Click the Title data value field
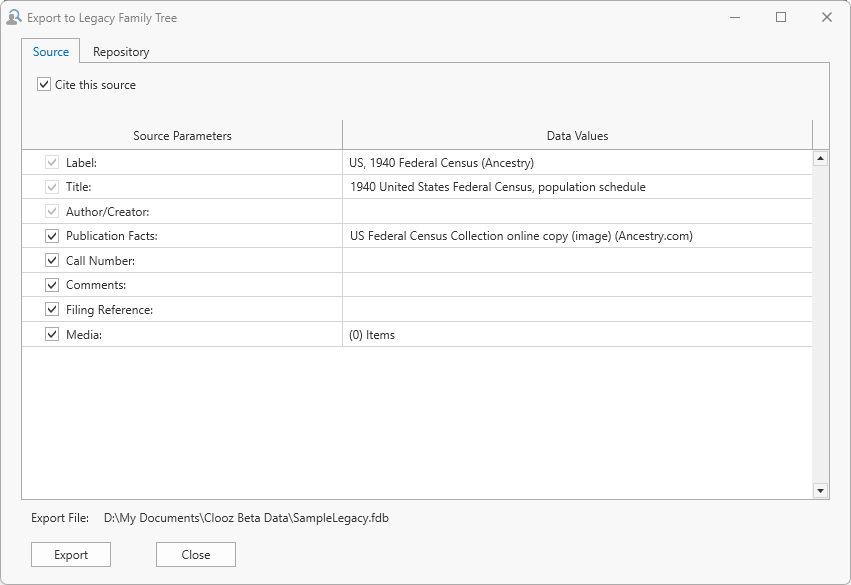851x585 pixels. (x=576, y=187)
